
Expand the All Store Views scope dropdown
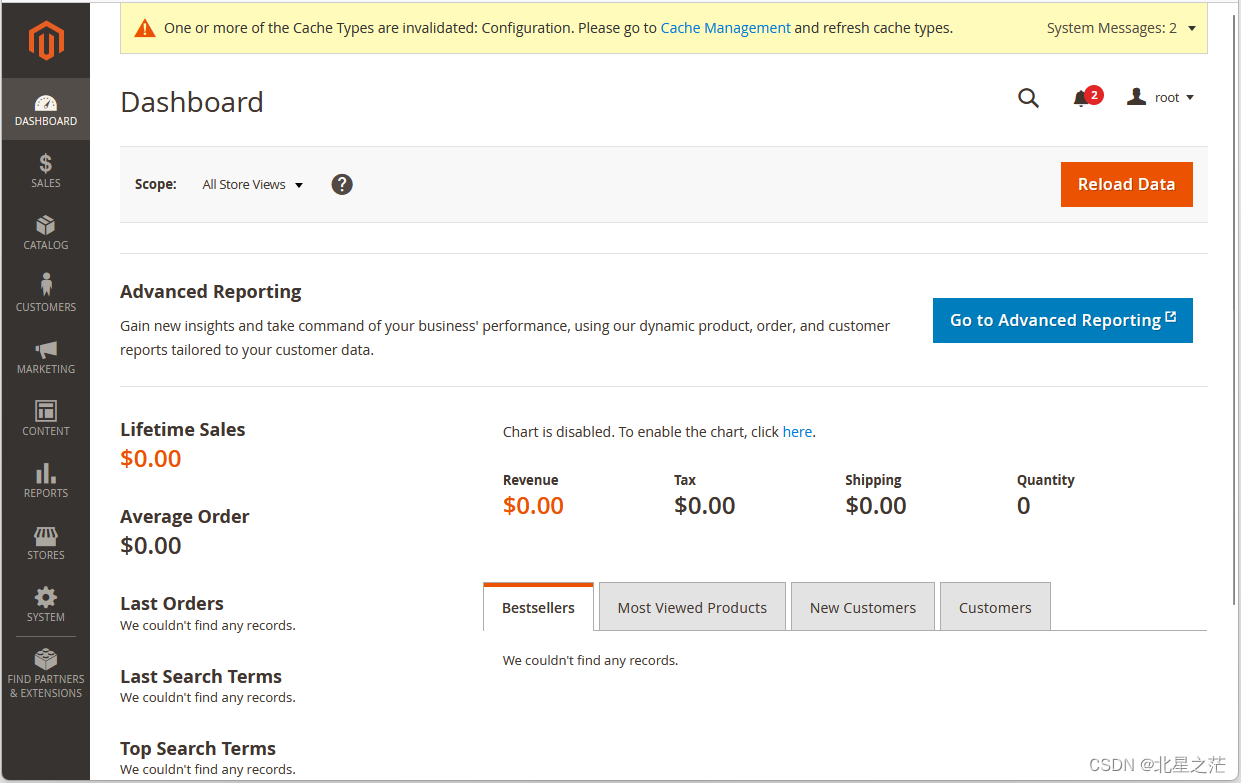pyautogui.click(x=252, y=185)
